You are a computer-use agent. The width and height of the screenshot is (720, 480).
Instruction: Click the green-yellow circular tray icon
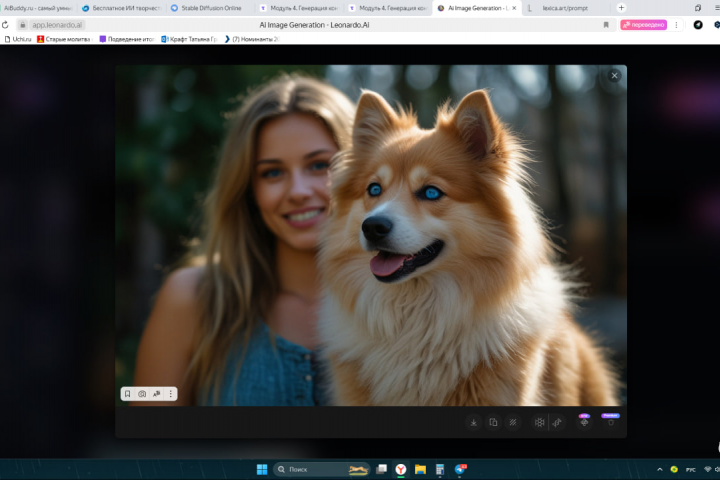click(x=674, y=469)
